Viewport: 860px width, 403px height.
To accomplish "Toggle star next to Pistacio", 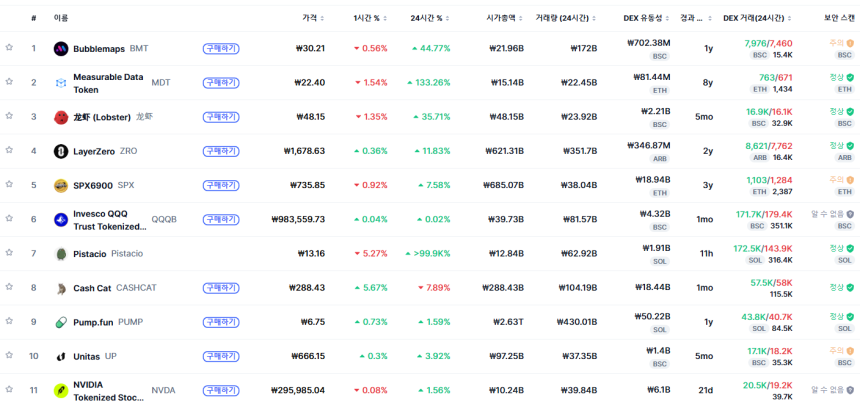I will coord(9,253).
